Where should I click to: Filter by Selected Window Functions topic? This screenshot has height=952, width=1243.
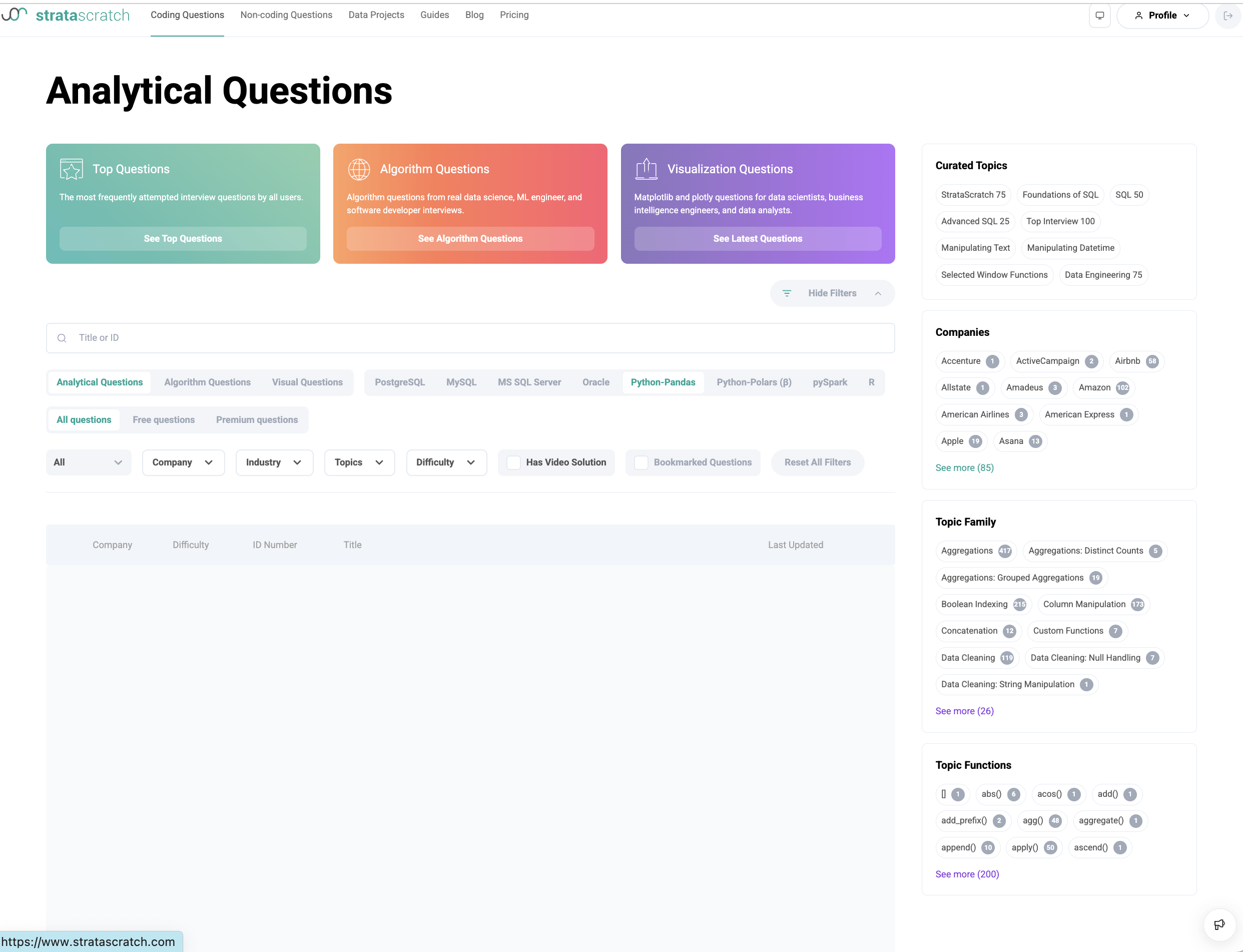pos(994,275)
